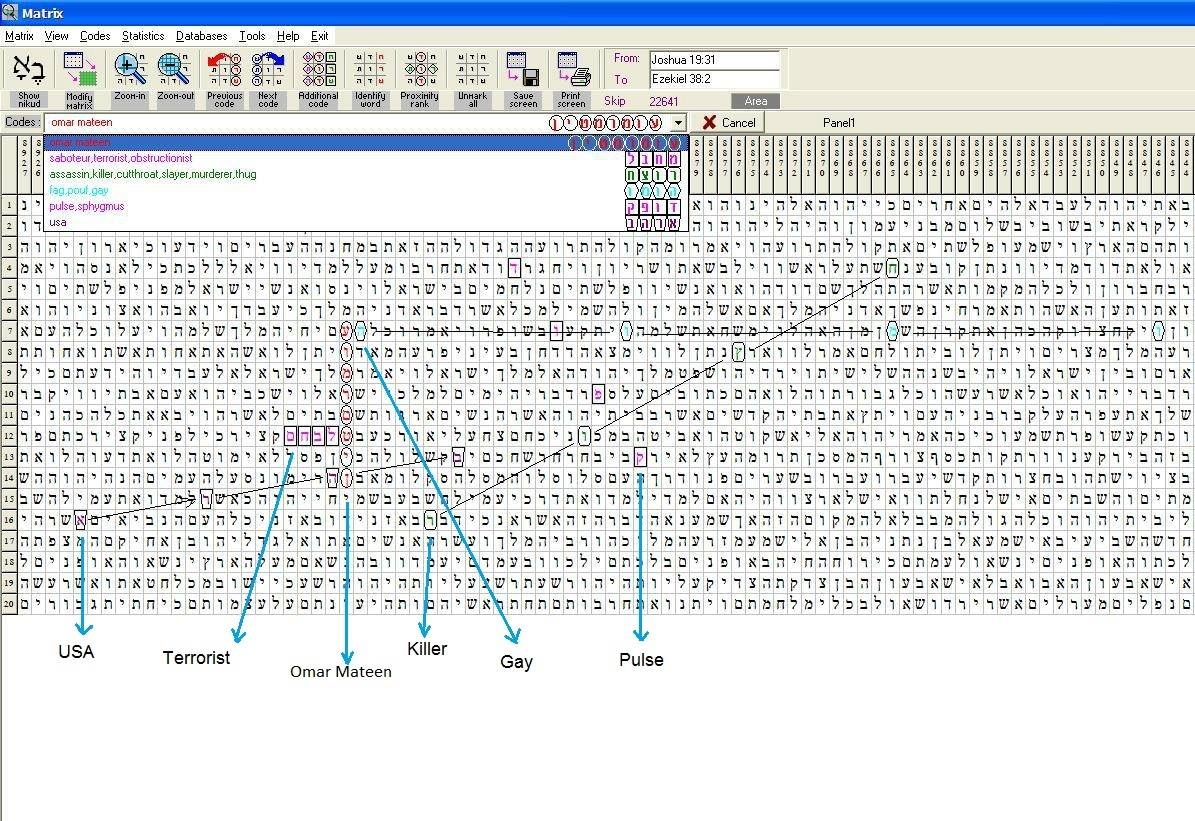Open the Help menu
The image size is (1195, 821).
288,36
